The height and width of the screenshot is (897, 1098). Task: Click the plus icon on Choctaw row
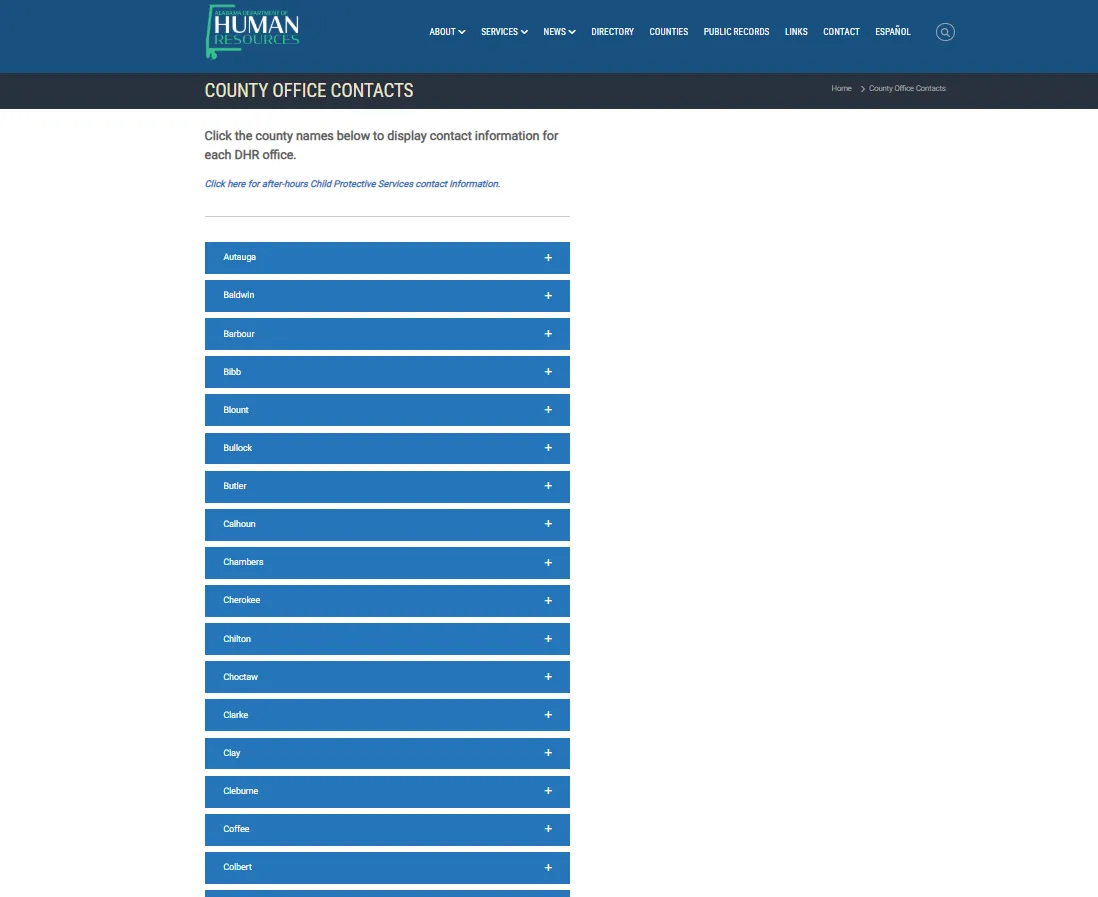(548, 676)
